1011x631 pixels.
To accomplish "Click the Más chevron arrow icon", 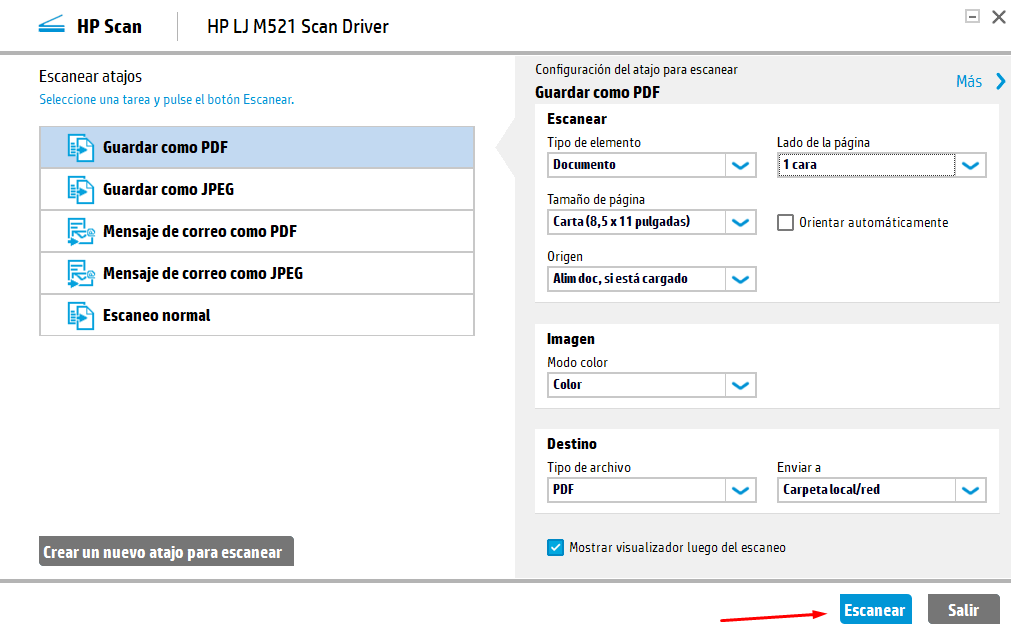I will point(1001,81).
